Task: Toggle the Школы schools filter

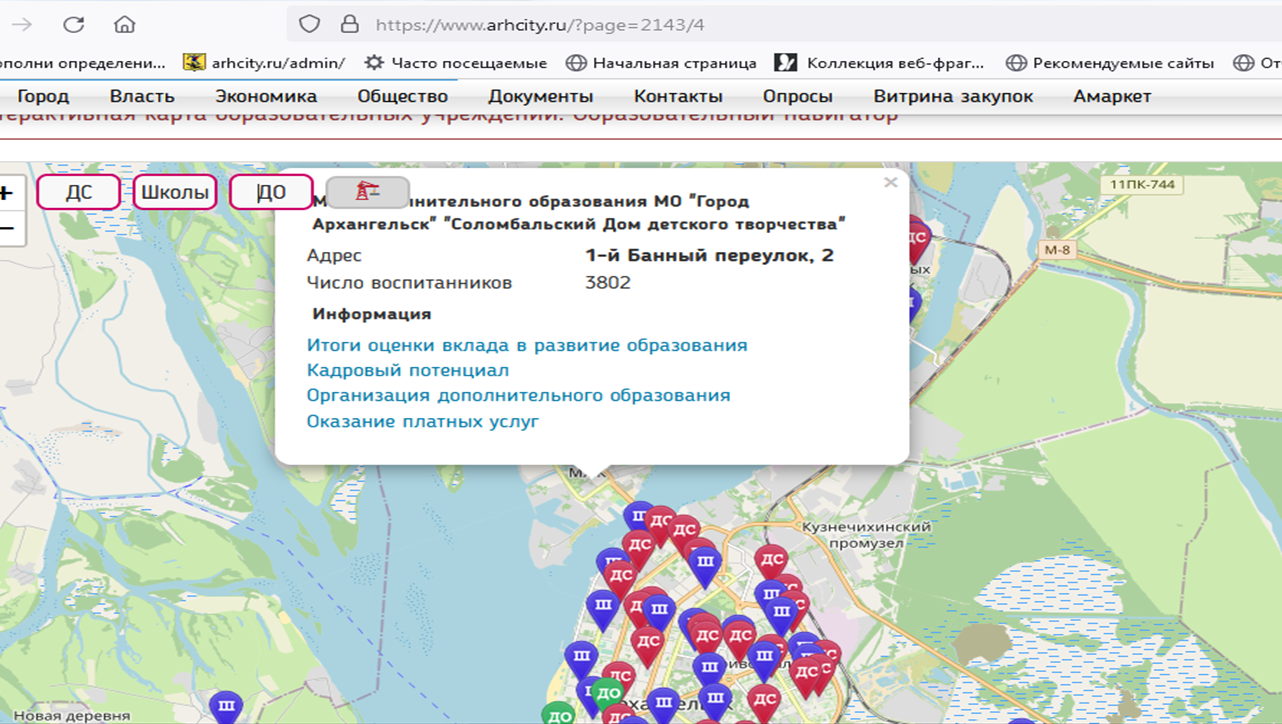Action: pos(175,192)
